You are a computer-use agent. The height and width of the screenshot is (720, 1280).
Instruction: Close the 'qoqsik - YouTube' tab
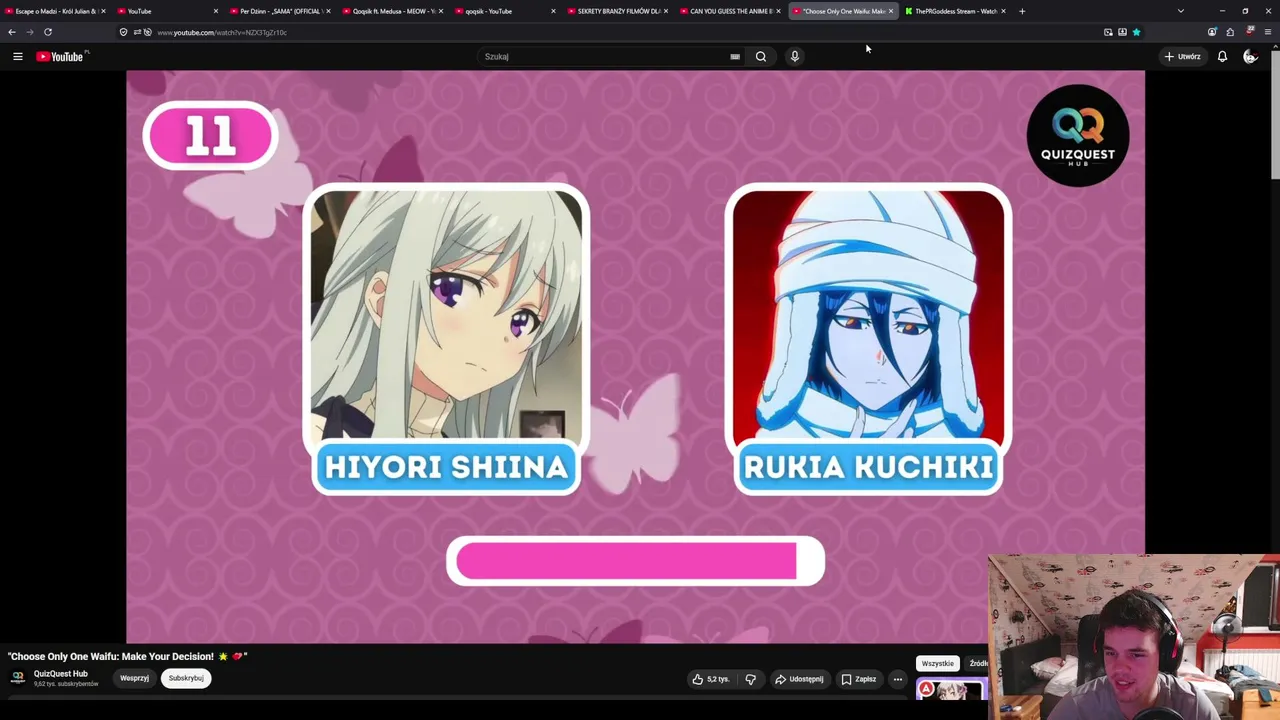(553, 11)
